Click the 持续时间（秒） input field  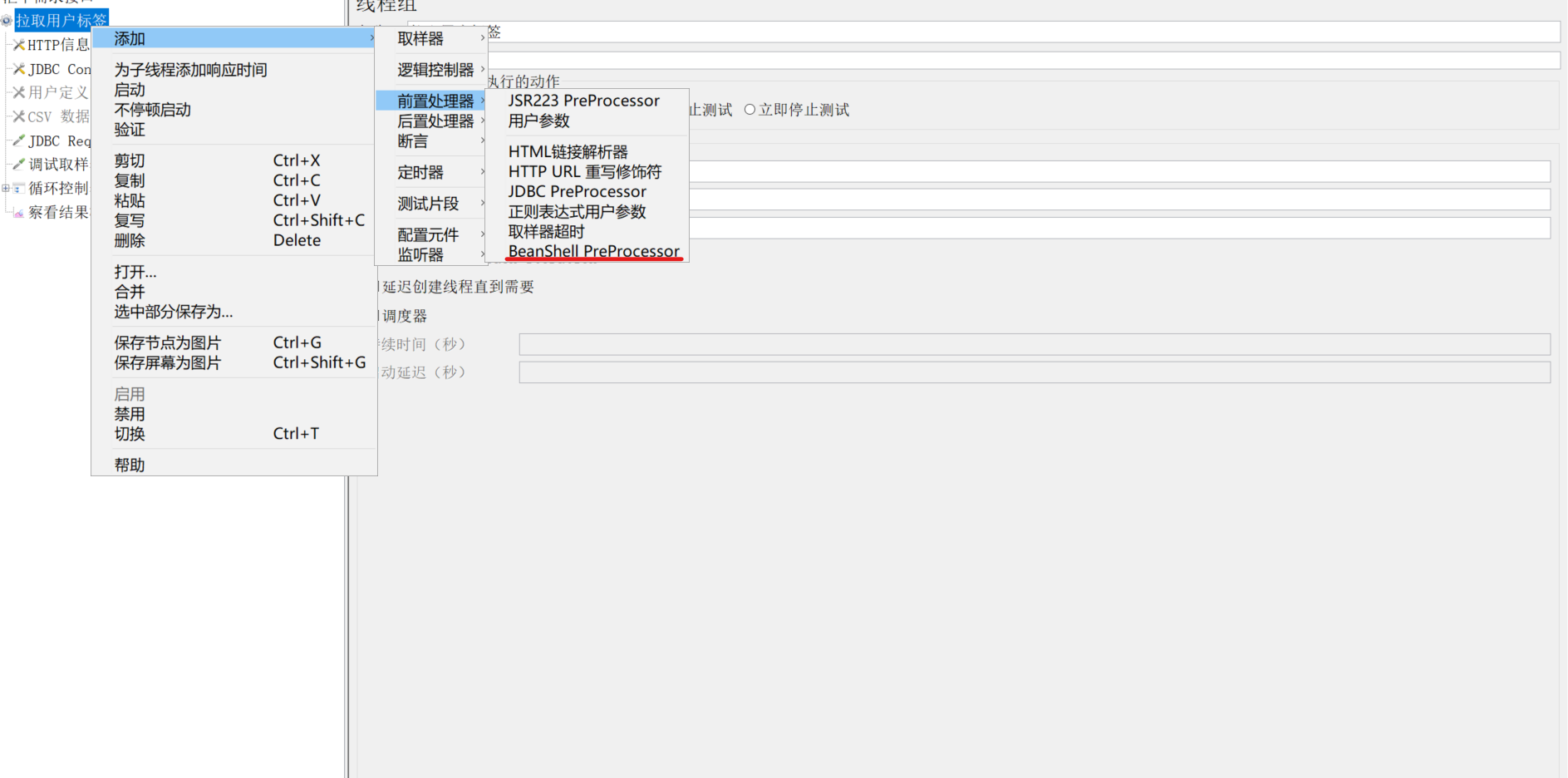click(x=1035, y=344)
